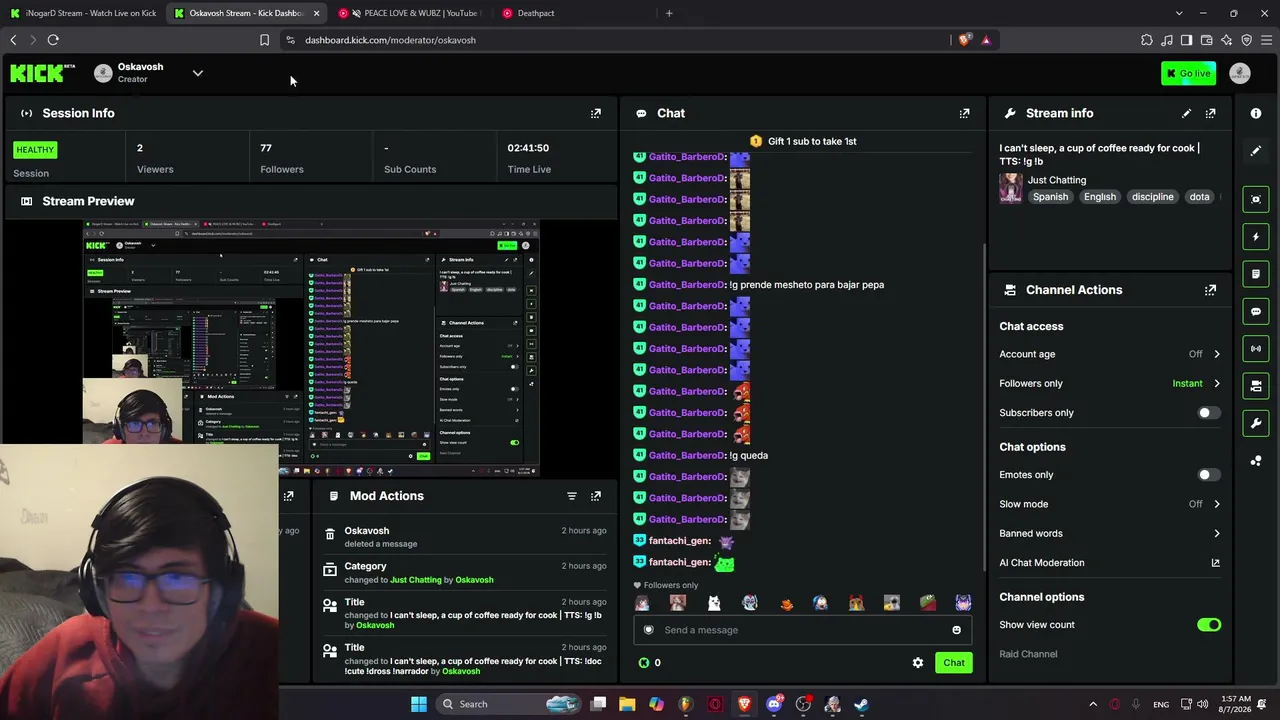
Task: Expand the Oskavosh Creator account dropdown
Action: click(197, 73)
